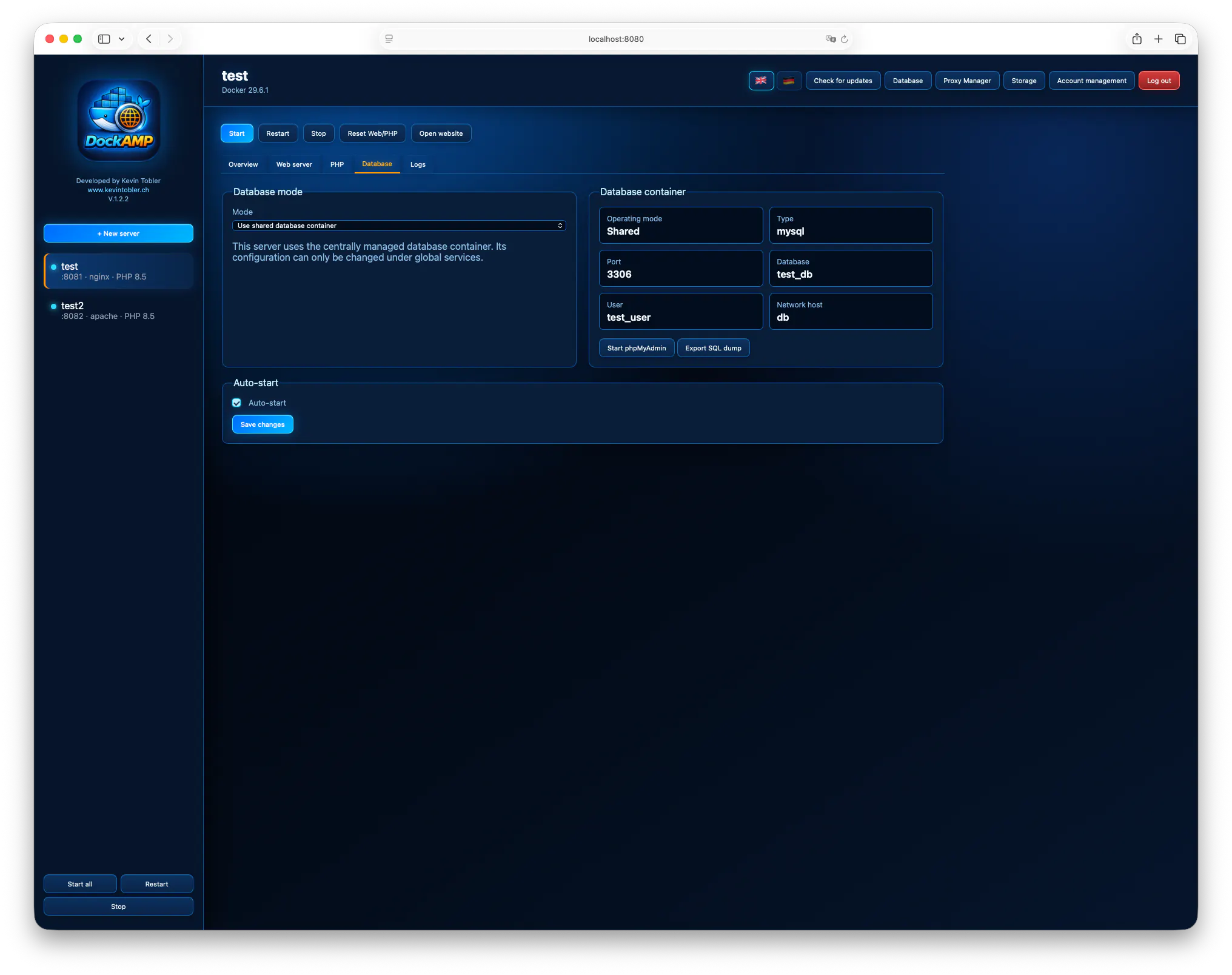Open the database Mode dropdown

pos(399,226)
